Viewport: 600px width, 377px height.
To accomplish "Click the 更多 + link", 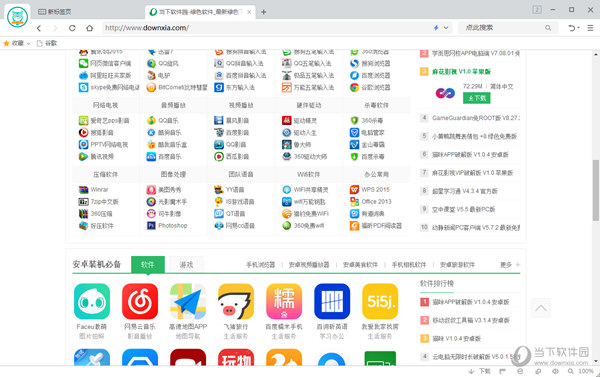I will point(510,265).
